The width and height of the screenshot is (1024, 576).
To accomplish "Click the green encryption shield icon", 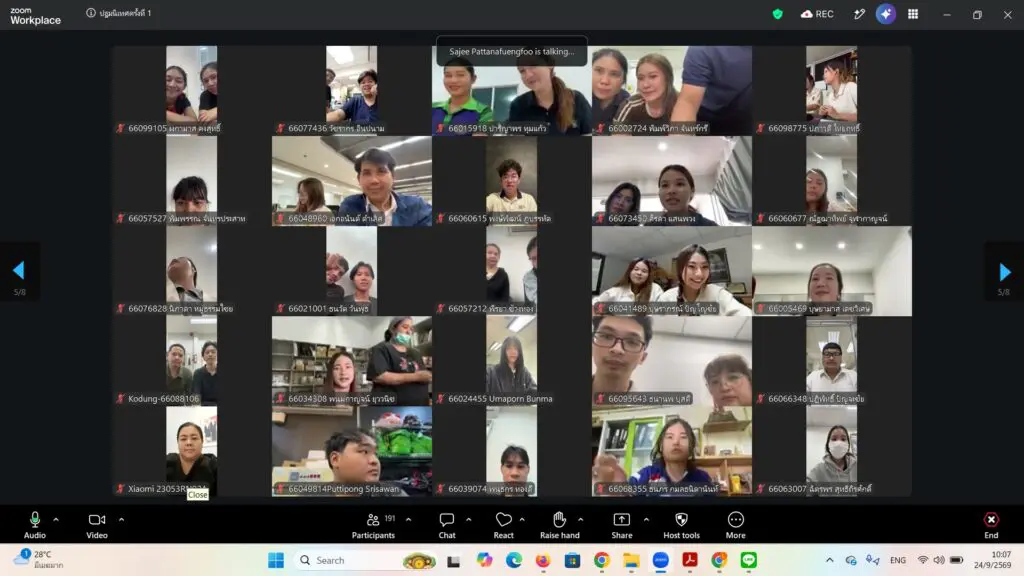I will click(x=777, y=14).
